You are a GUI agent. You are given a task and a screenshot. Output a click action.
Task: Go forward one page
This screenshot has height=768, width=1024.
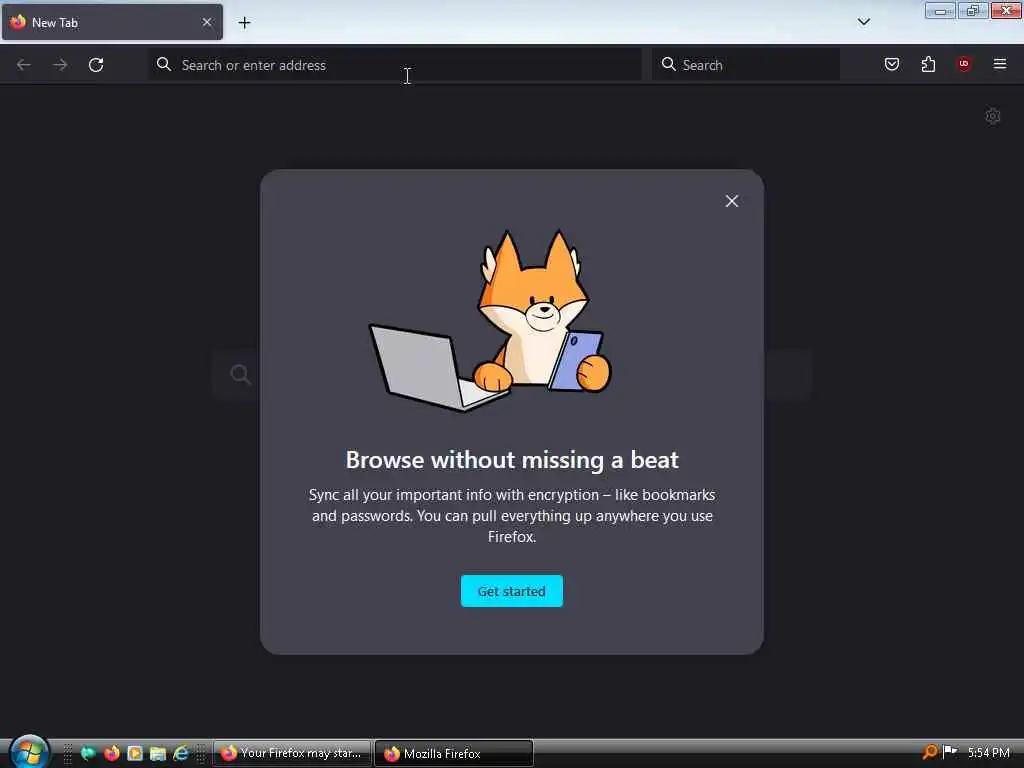pyautogui.click(x=60, y=65)
